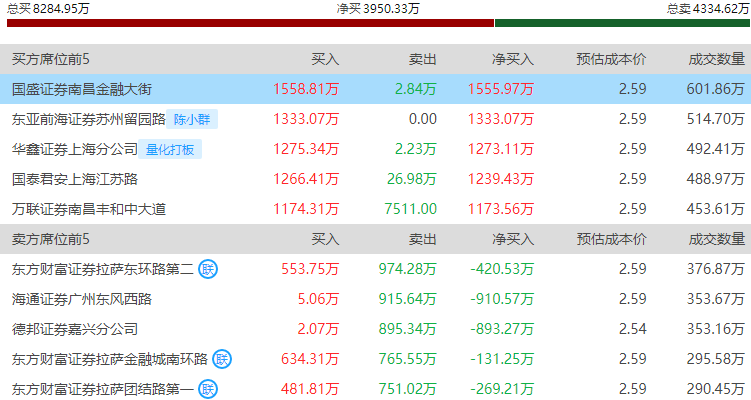Click sell value 974.28万
The height and width of the screenshot is (400, 751).
(x=408, y=269)
